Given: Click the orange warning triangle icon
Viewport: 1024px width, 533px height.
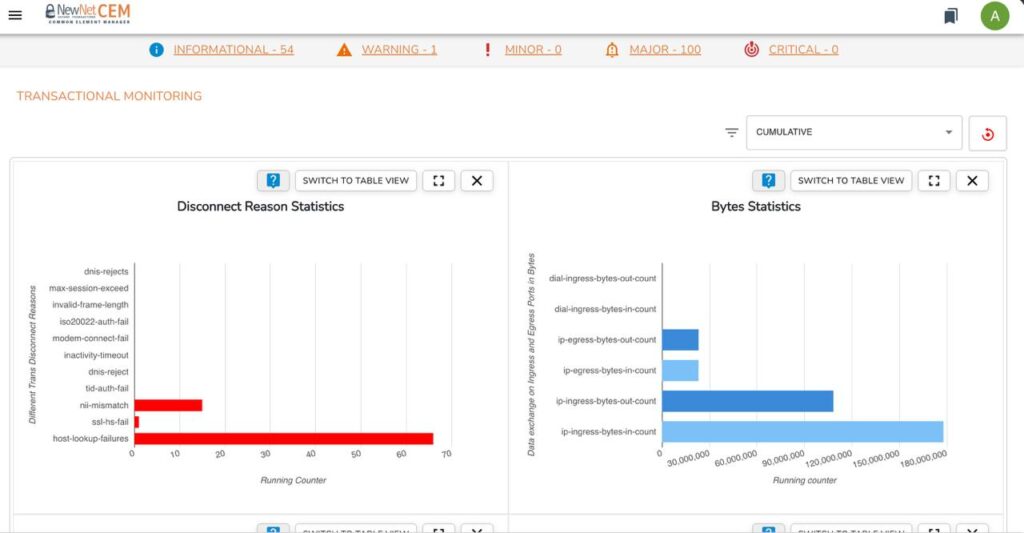Looking at the screenshot, I should click(344, 50).
